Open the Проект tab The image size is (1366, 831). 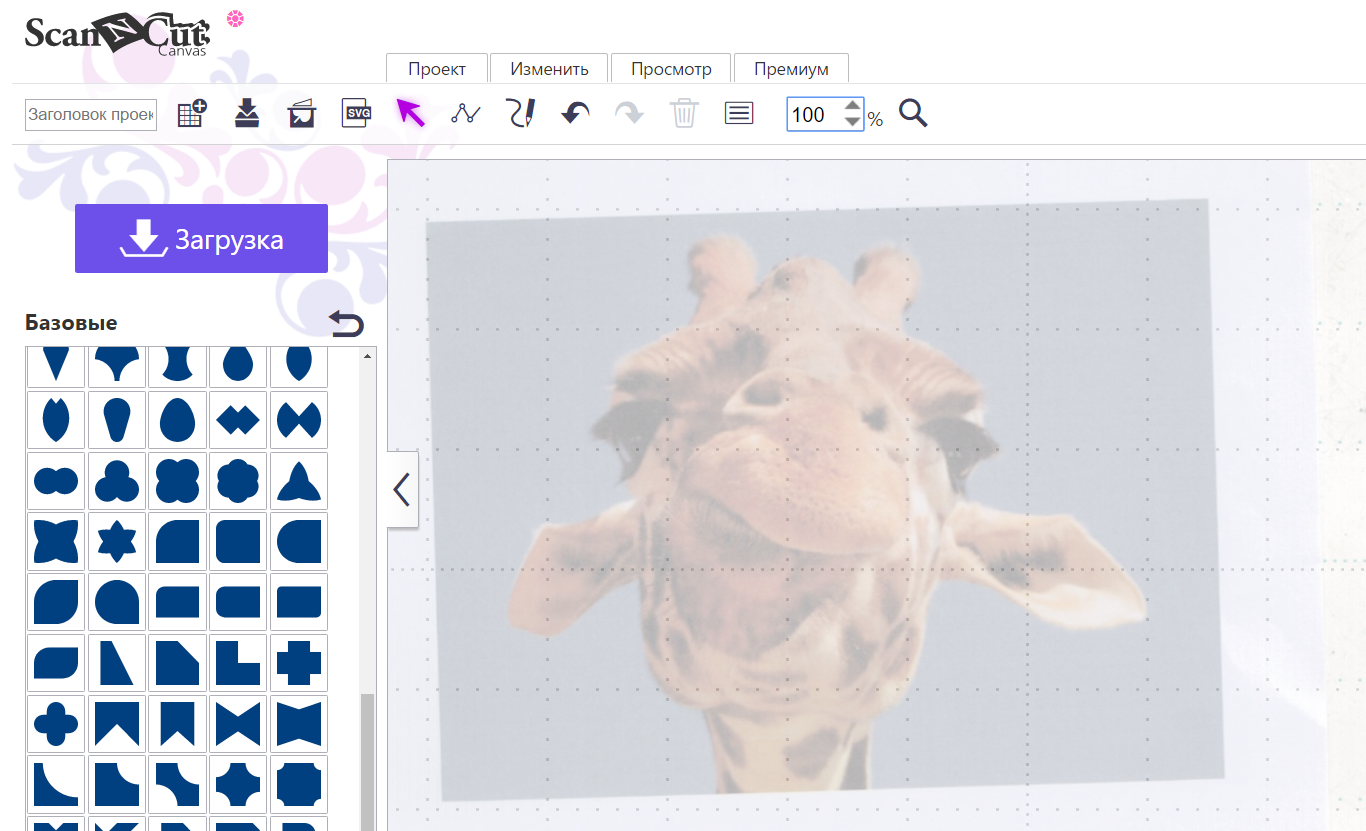437,69
